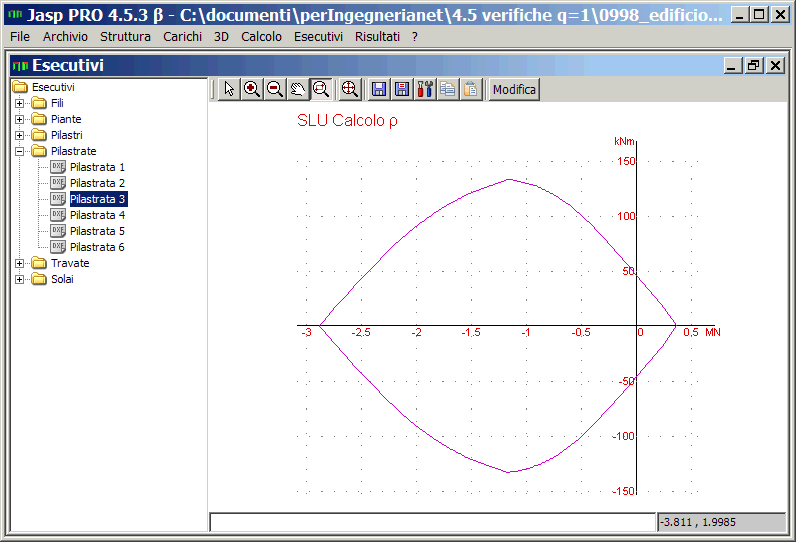Image resolution: width=796 pixels, height=542 pixels.
Task: Open Pilastrata 4 drawing
Action: click(x=97, y=215)
